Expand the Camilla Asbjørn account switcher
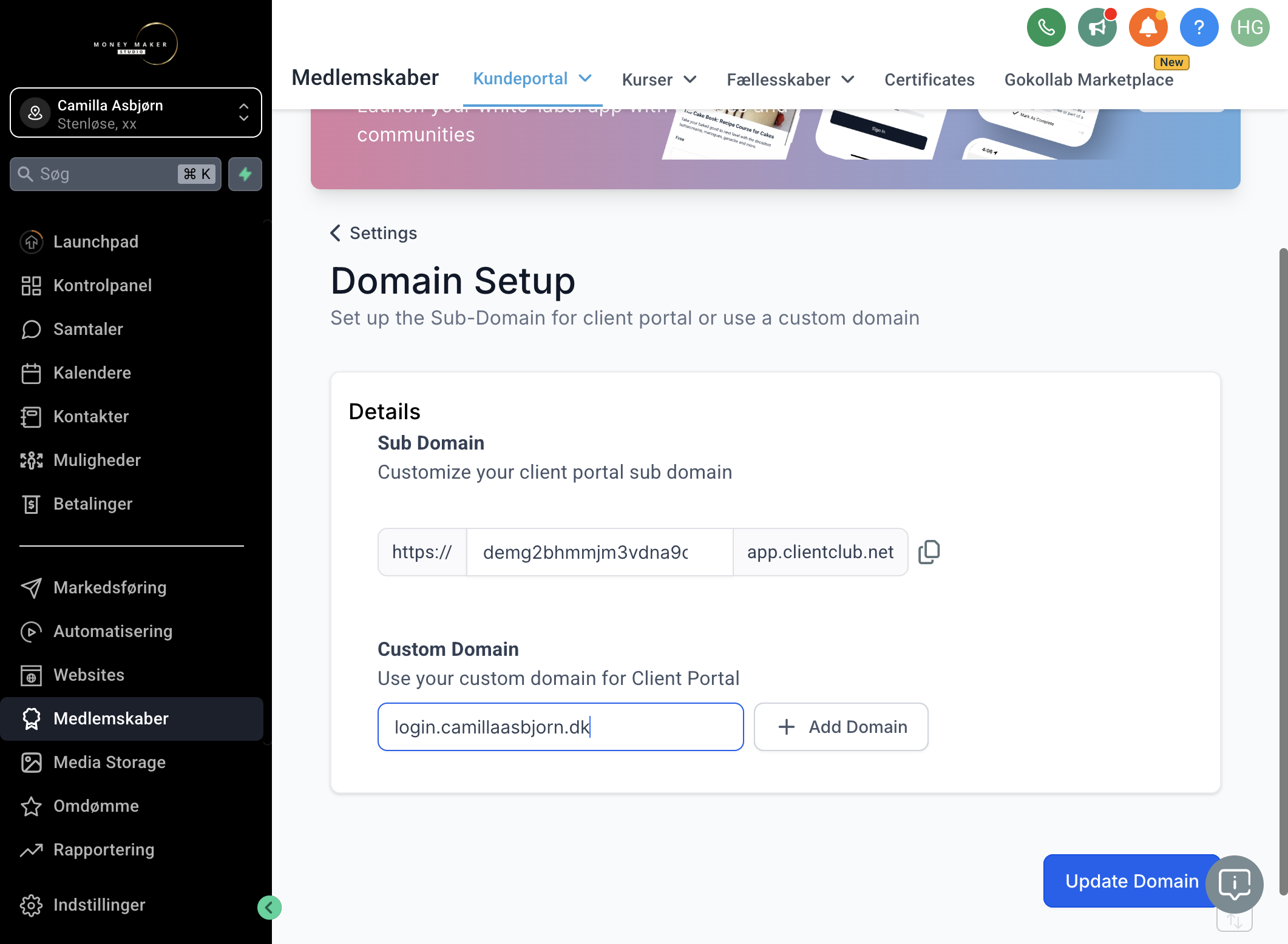 click(136, 113)
